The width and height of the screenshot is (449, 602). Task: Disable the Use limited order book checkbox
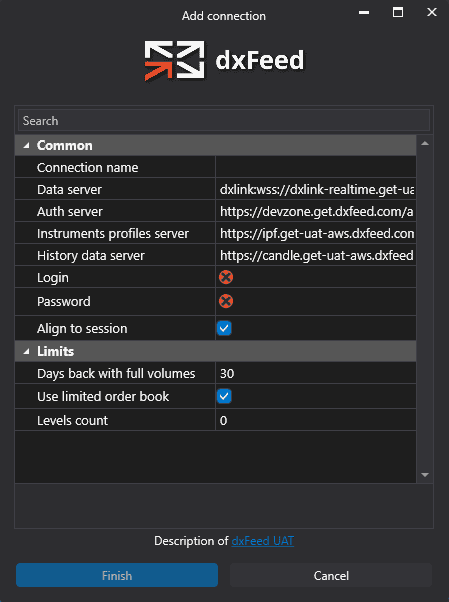coord(224,396)
